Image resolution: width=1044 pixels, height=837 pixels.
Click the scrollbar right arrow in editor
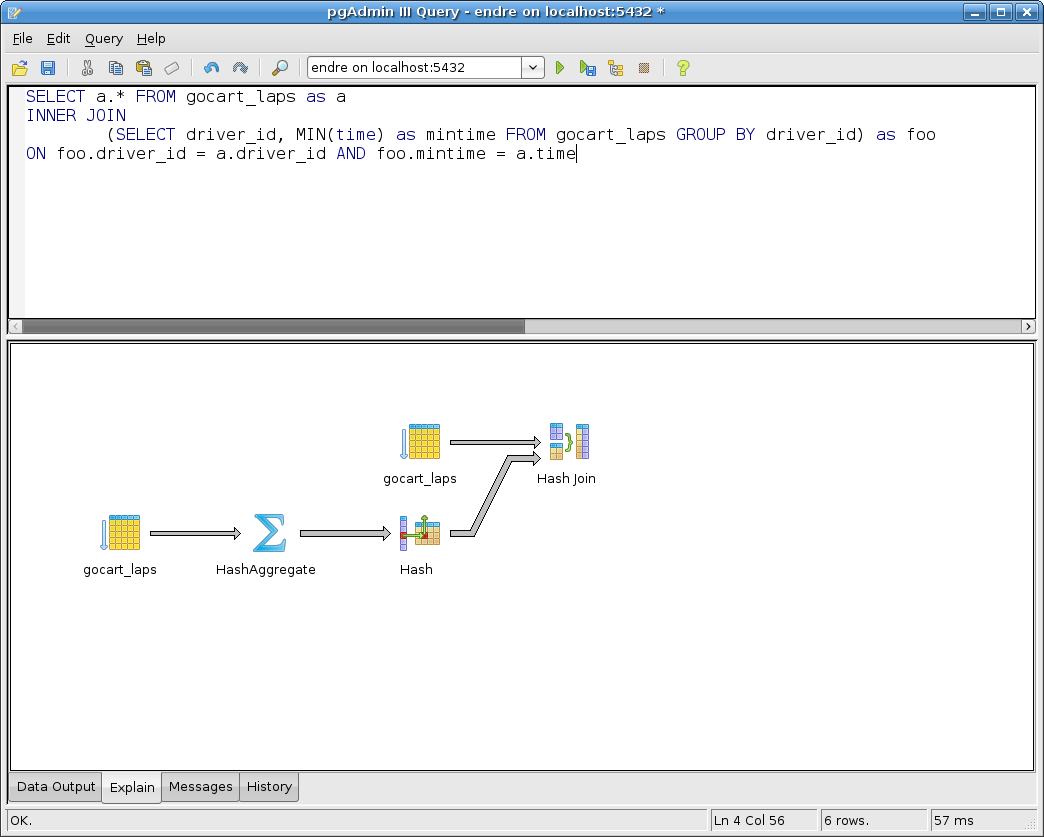pyautogui.click(x=1028, y=327)
